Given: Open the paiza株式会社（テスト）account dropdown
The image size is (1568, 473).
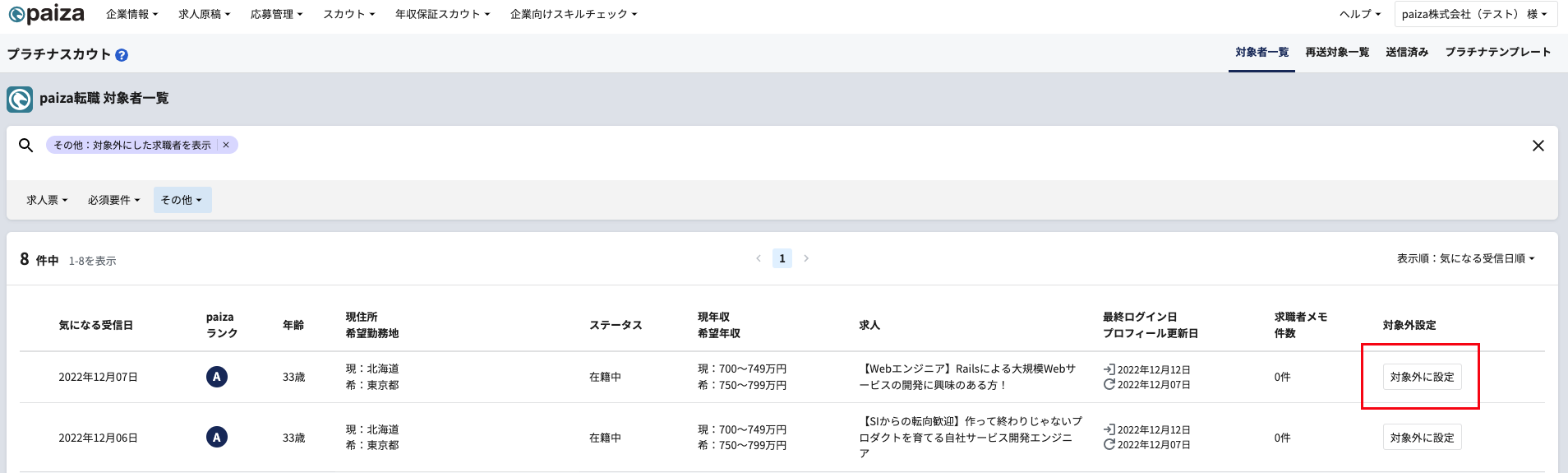Looking at the screenshot, I should (1474, 14).
